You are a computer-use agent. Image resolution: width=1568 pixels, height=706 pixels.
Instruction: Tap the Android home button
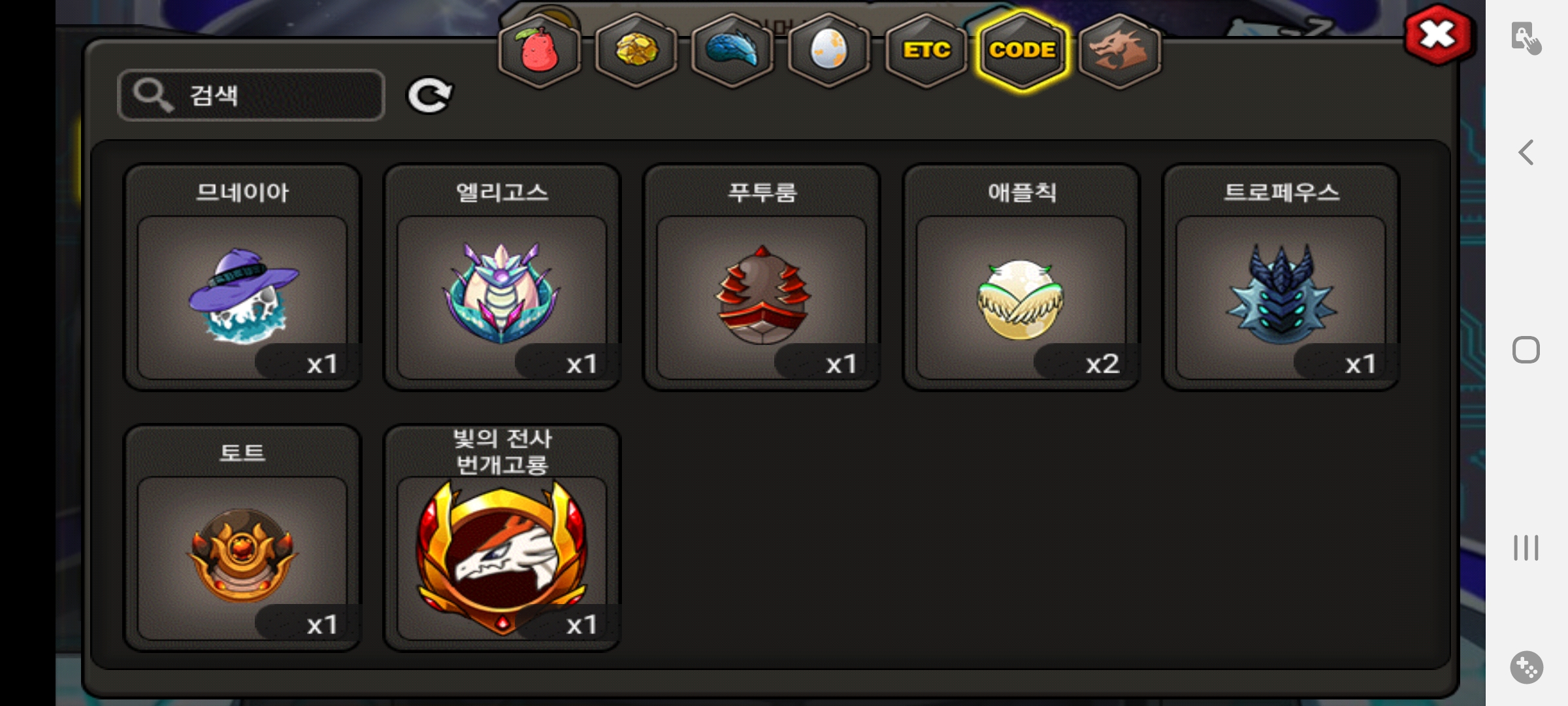pyautogui.click(x=1526, y=350)
